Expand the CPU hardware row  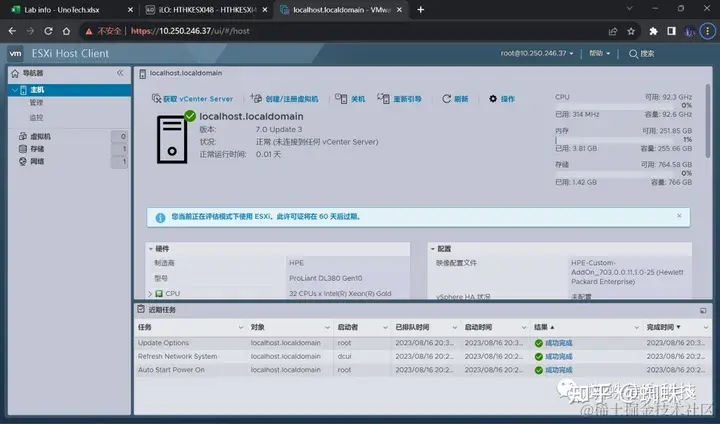click(x=150, y=294)
